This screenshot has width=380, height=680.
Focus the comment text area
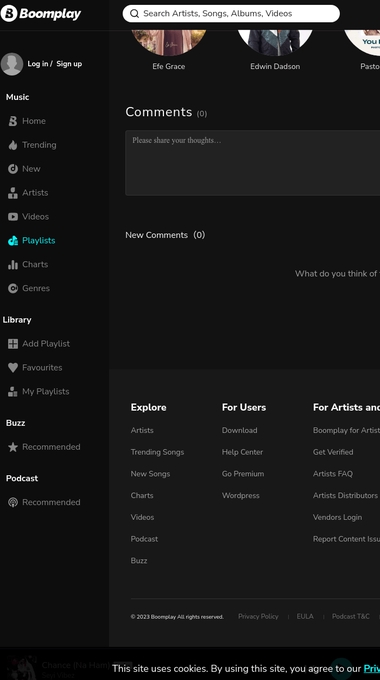[x=252, y=163]
